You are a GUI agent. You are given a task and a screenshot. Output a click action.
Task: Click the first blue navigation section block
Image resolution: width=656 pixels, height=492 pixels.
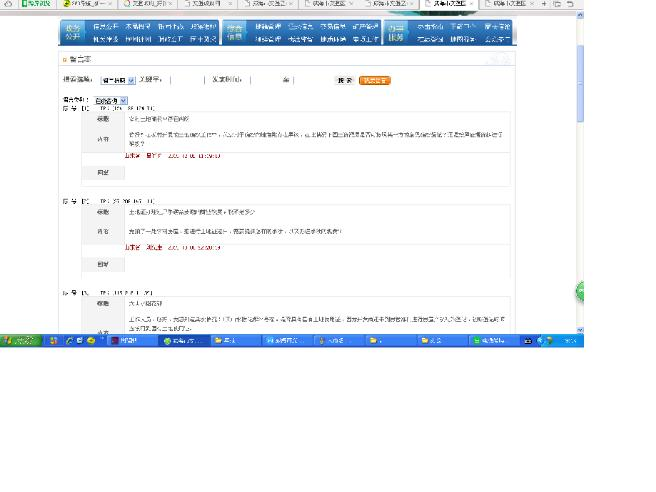click(x=72, y=33)
